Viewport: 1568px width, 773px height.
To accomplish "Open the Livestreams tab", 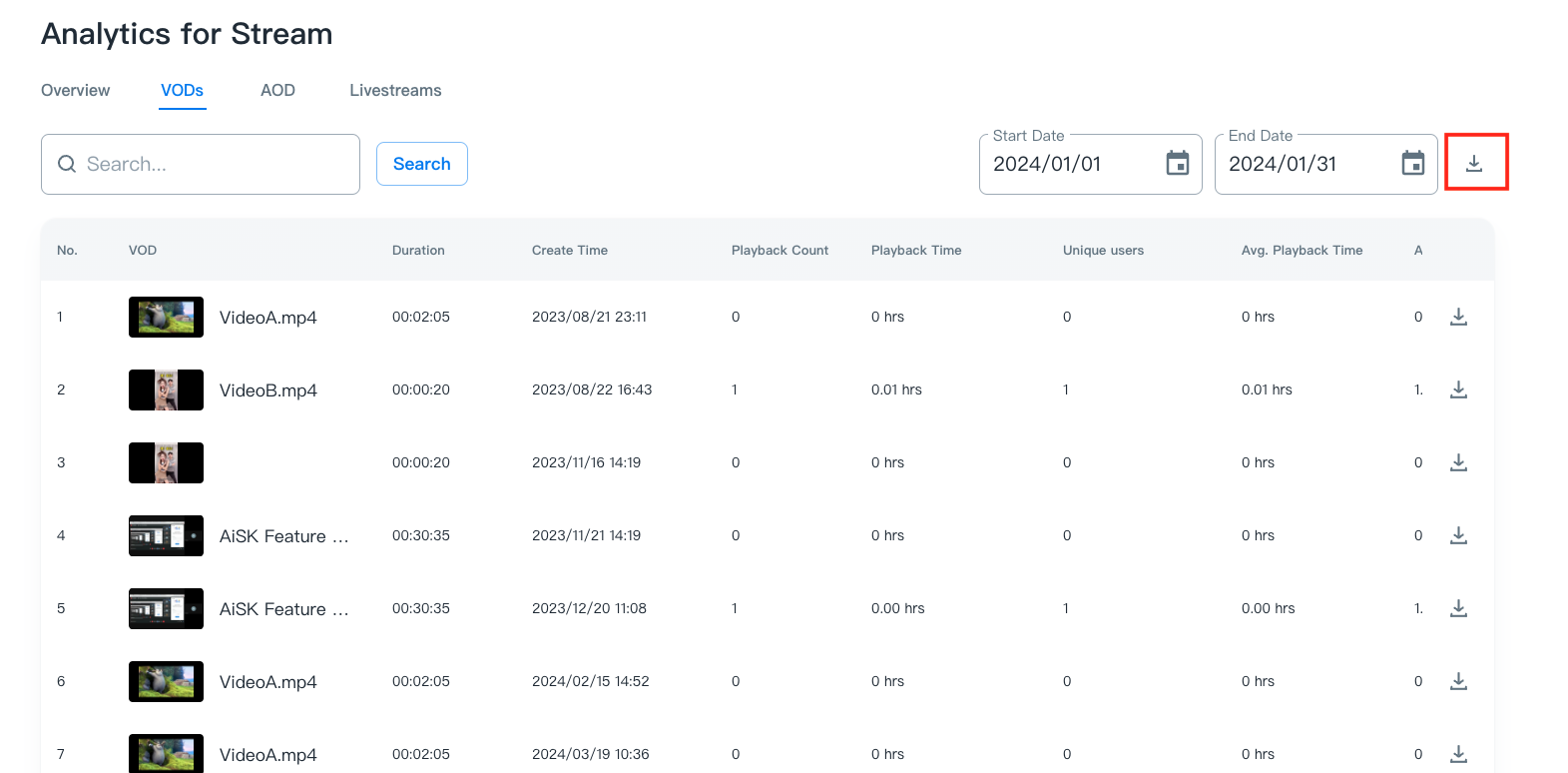I will [395, 90].
